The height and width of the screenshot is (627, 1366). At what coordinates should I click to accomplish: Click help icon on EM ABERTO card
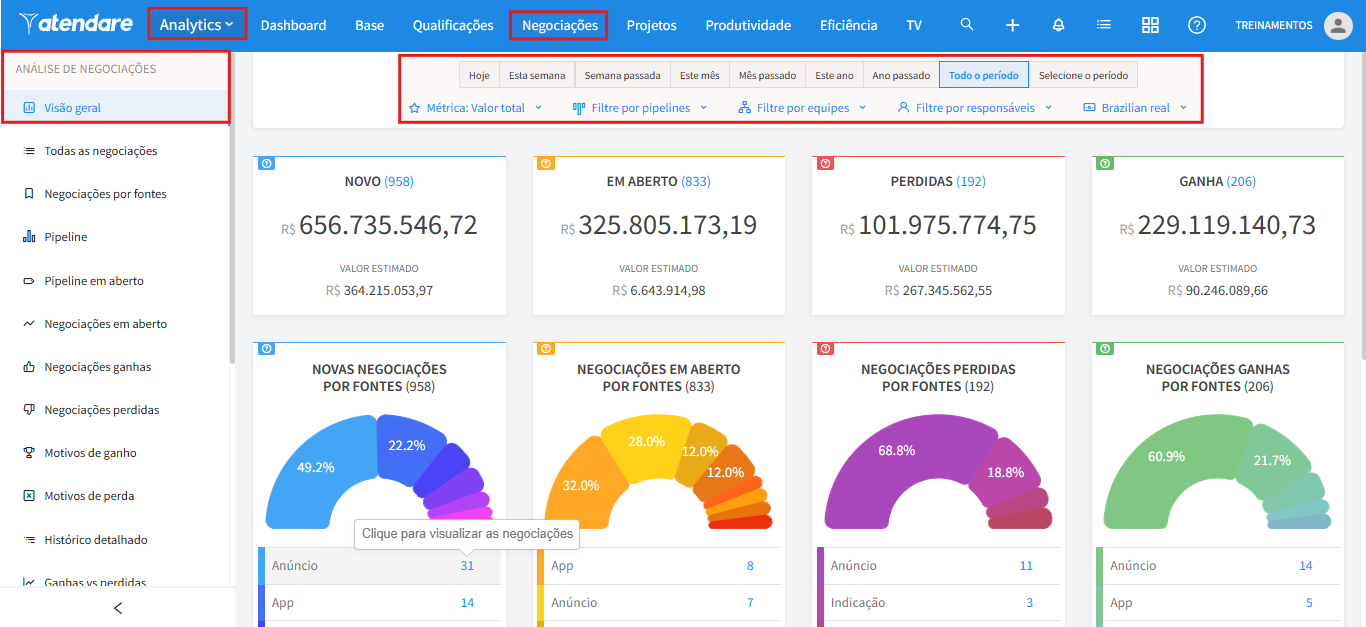[546, 163]
